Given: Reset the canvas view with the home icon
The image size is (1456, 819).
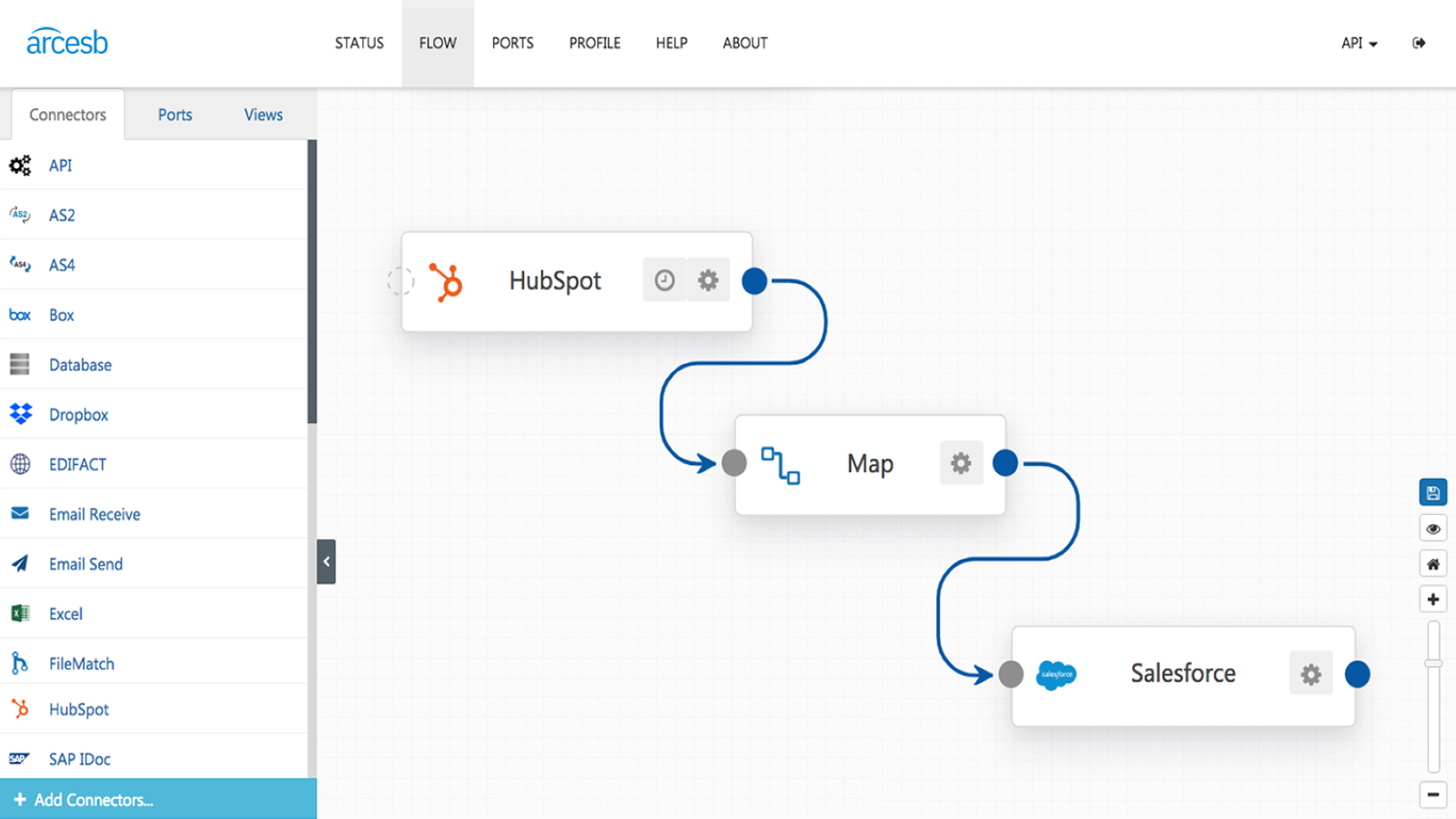Looking at the screenshot, I should click(x=1433, y=563).
